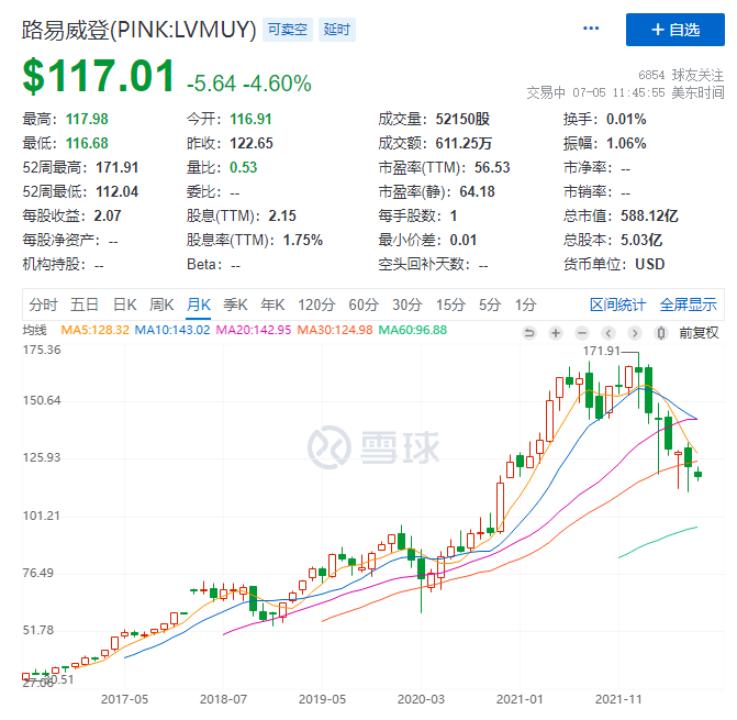This screenshot has height=720, width=737.
Task: Click the 今开 value 116.91
Action: click(x=251, y=119)
